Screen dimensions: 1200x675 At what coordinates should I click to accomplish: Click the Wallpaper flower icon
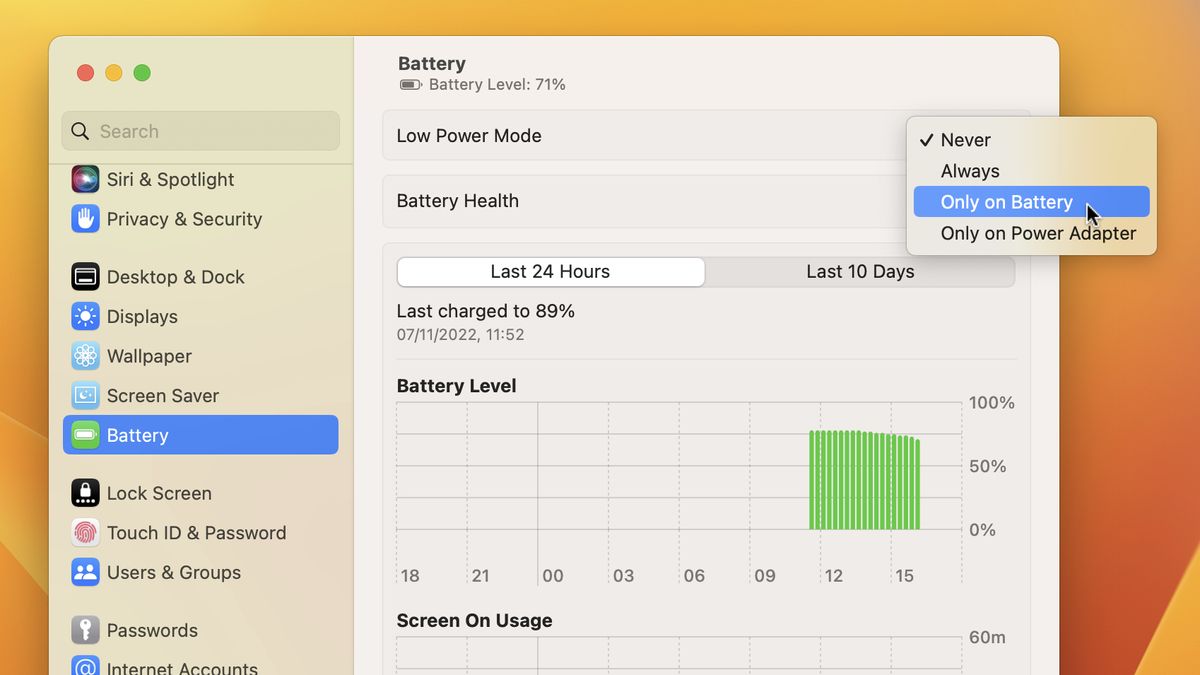pyautogui.click(x=85, y=356)
